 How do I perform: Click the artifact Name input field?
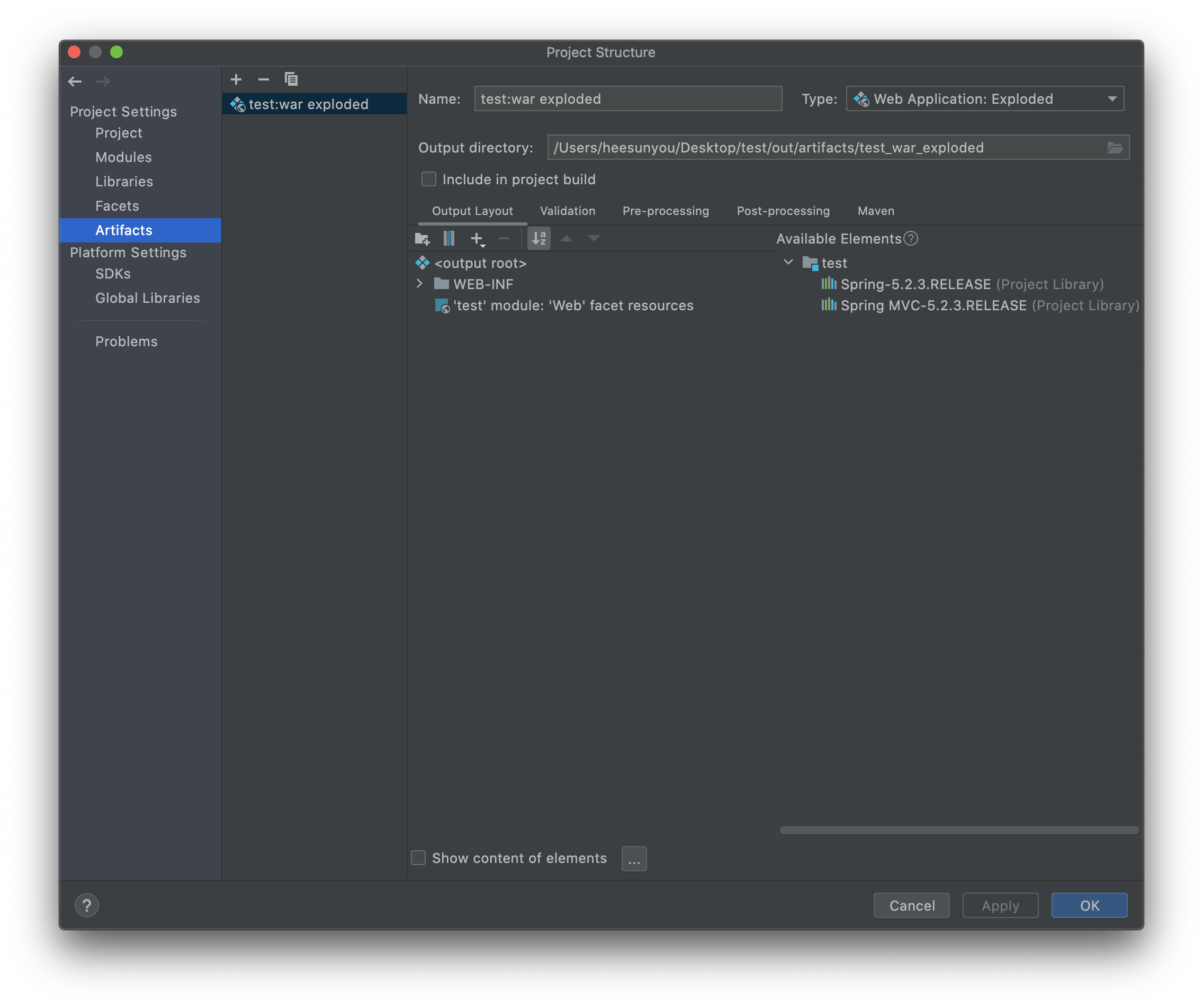(x=628, y=98)
